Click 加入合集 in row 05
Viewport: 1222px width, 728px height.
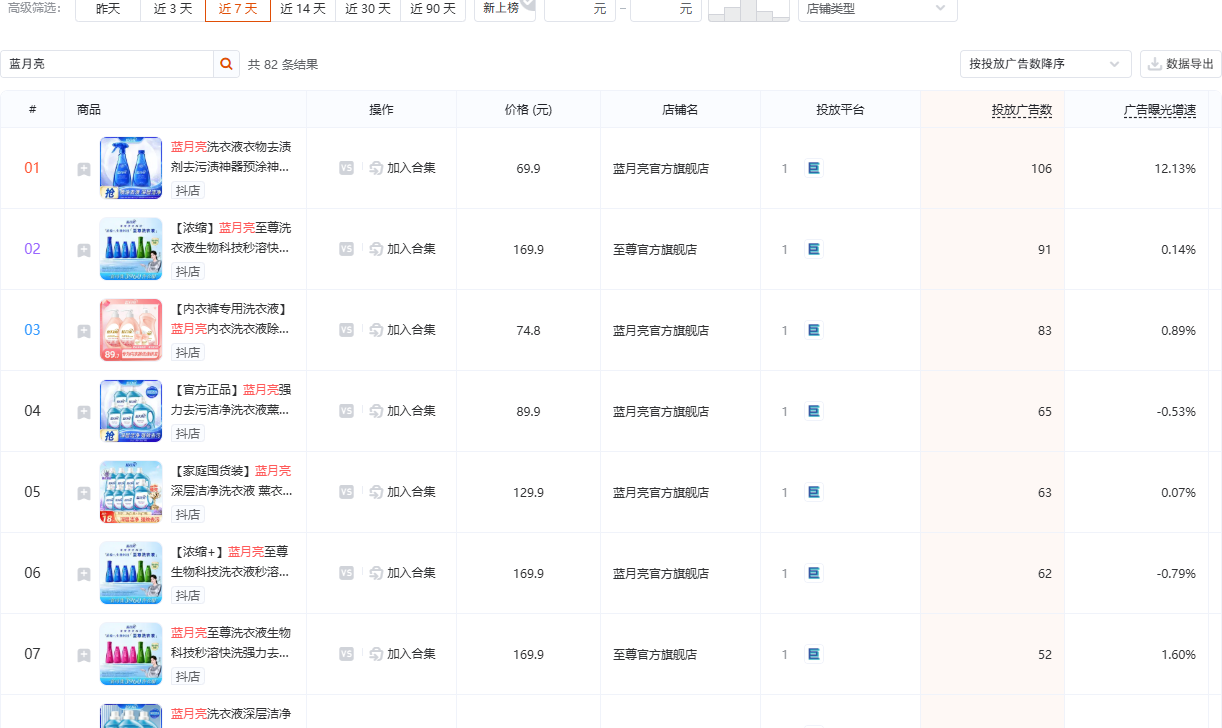coord(402,492)
